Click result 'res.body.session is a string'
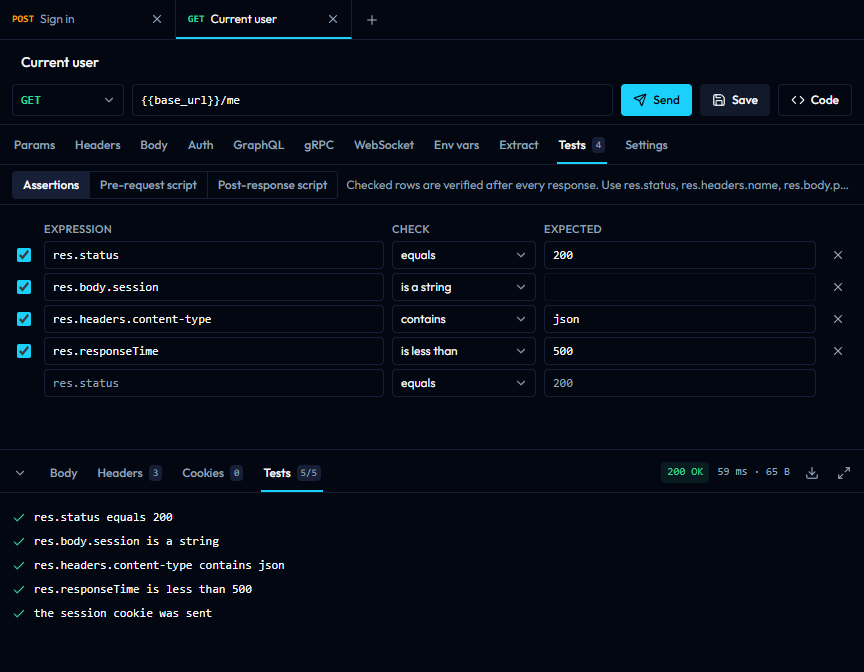The width and height of the screenshot is (864, 672). (x=126, y=541)
